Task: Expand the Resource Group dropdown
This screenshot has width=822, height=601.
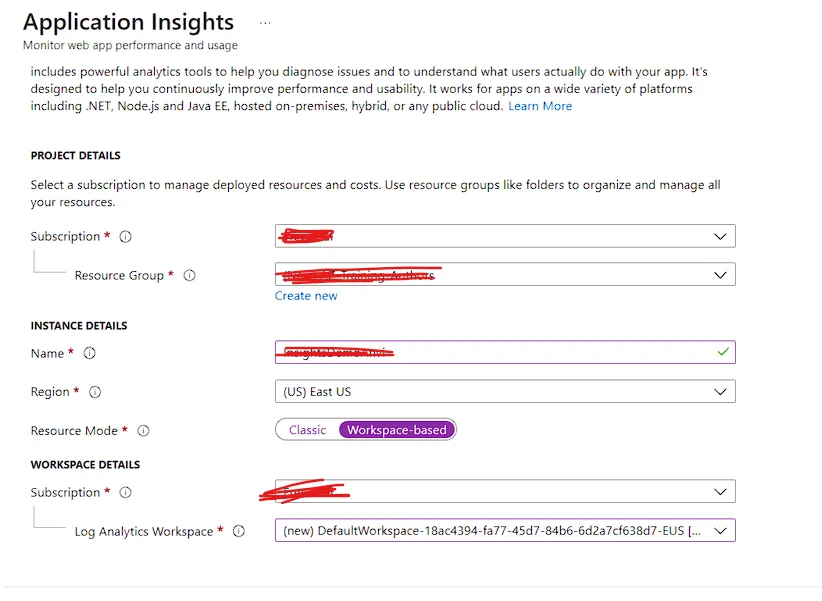Action: point(720,274)
